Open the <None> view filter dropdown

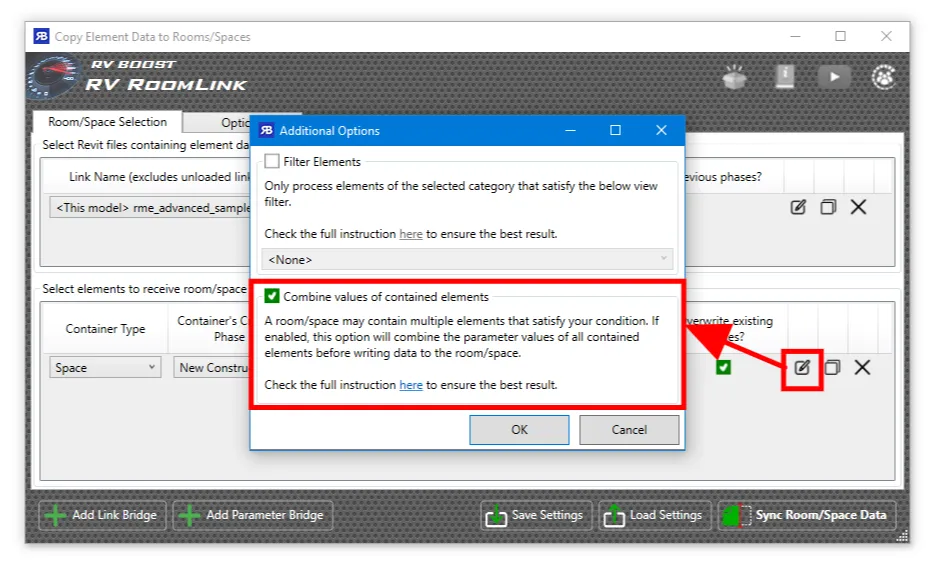(468, 259)
